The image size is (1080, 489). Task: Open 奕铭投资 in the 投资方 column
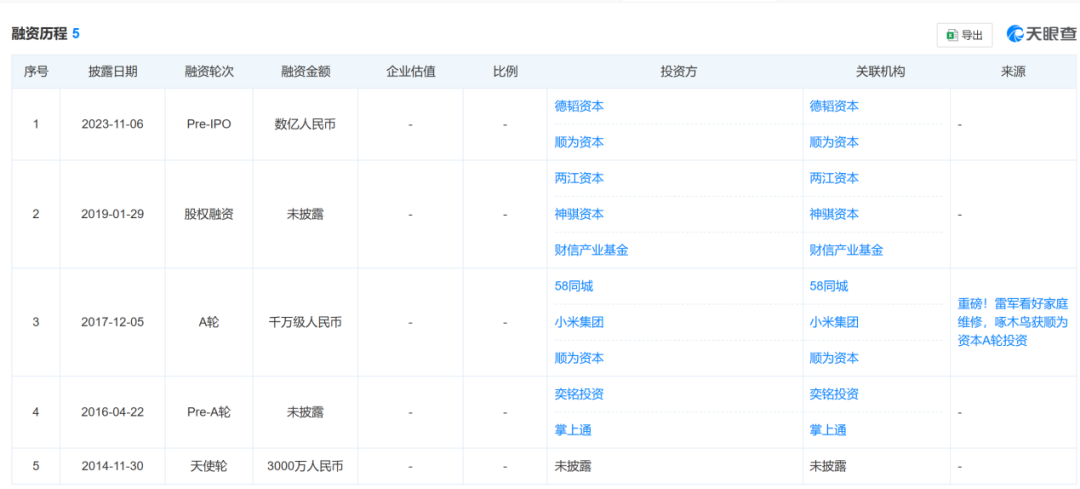click(x=579, y=395)
